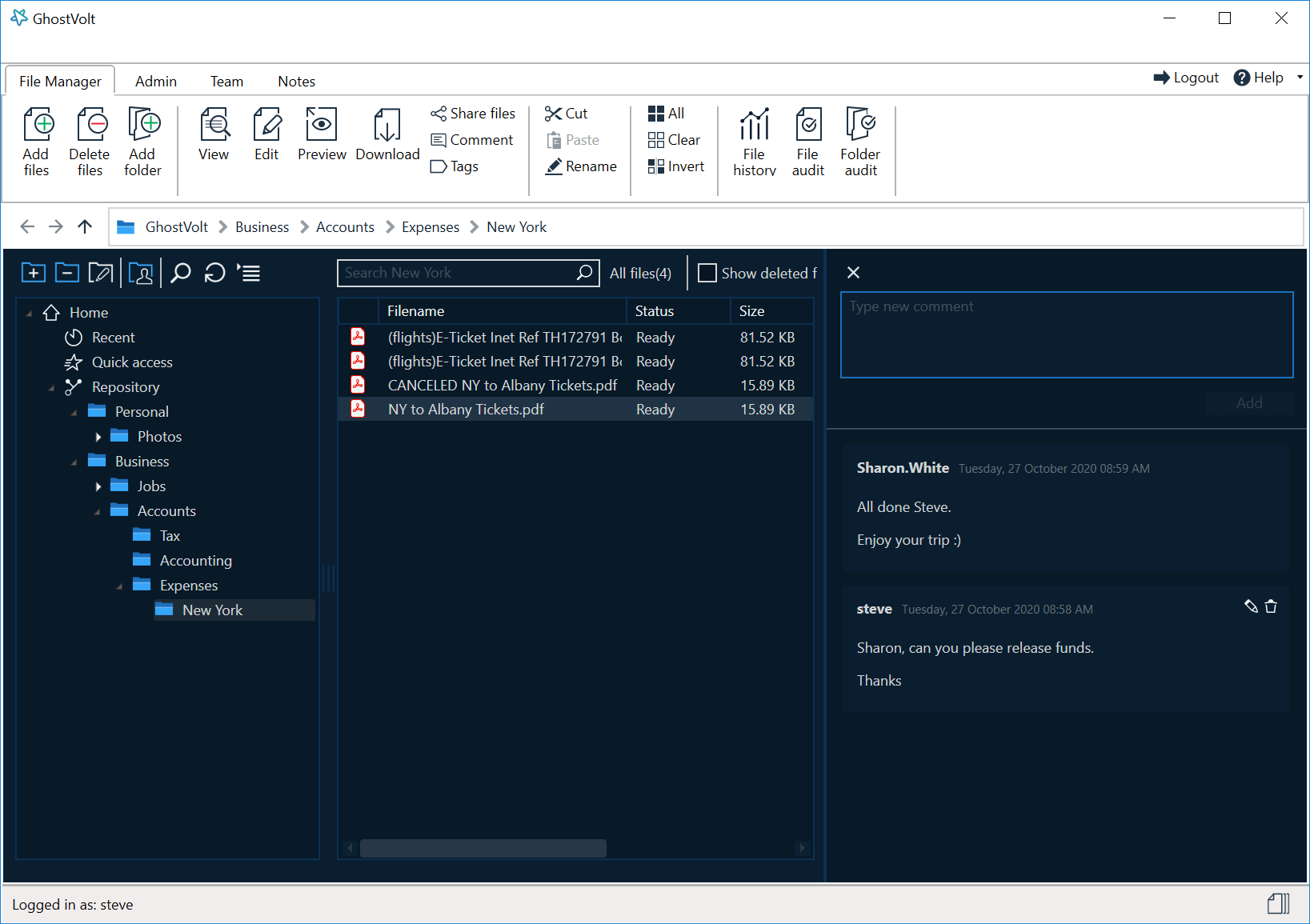
Task: Open the Help dropdown arrow
Action: (1300, 78)
